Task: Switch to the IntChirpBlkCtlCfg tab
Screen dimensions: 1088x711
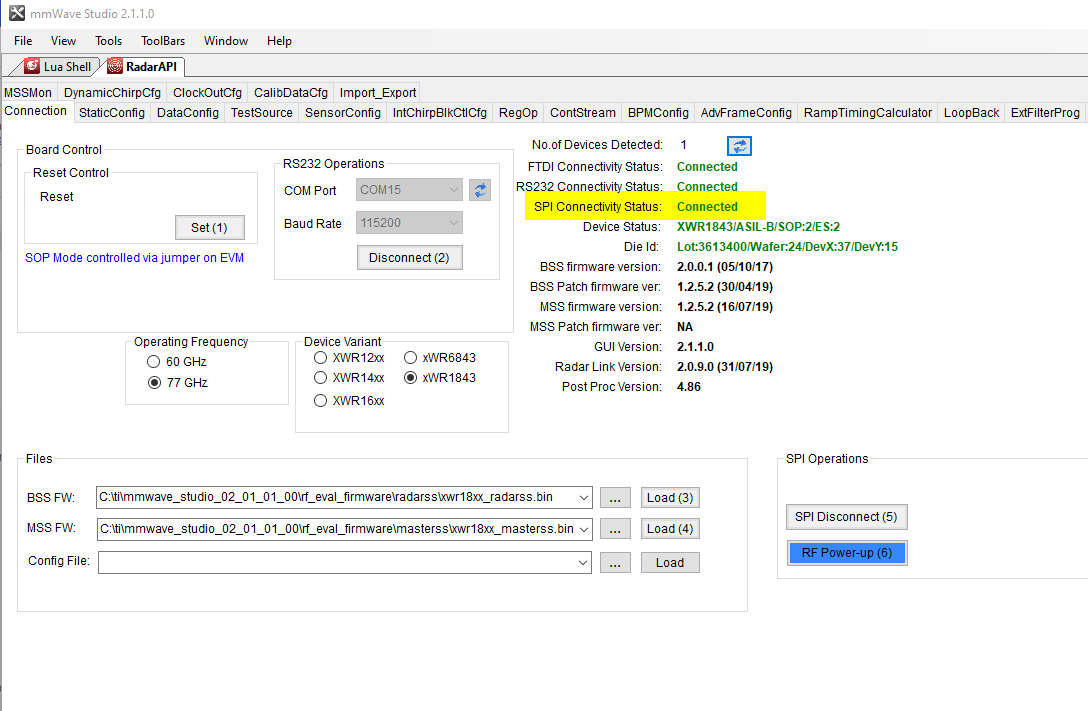Action: [439, 112]
